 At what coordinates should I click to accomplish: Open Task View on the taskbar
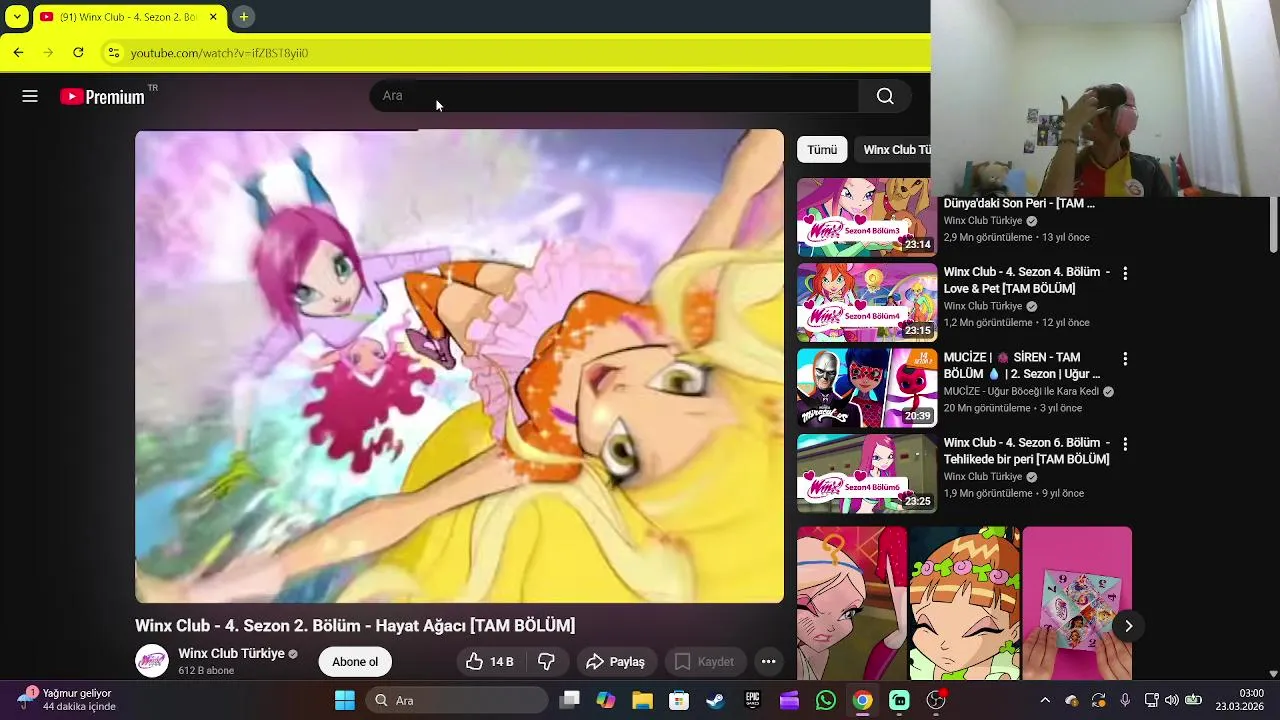[x=570, y=700]
